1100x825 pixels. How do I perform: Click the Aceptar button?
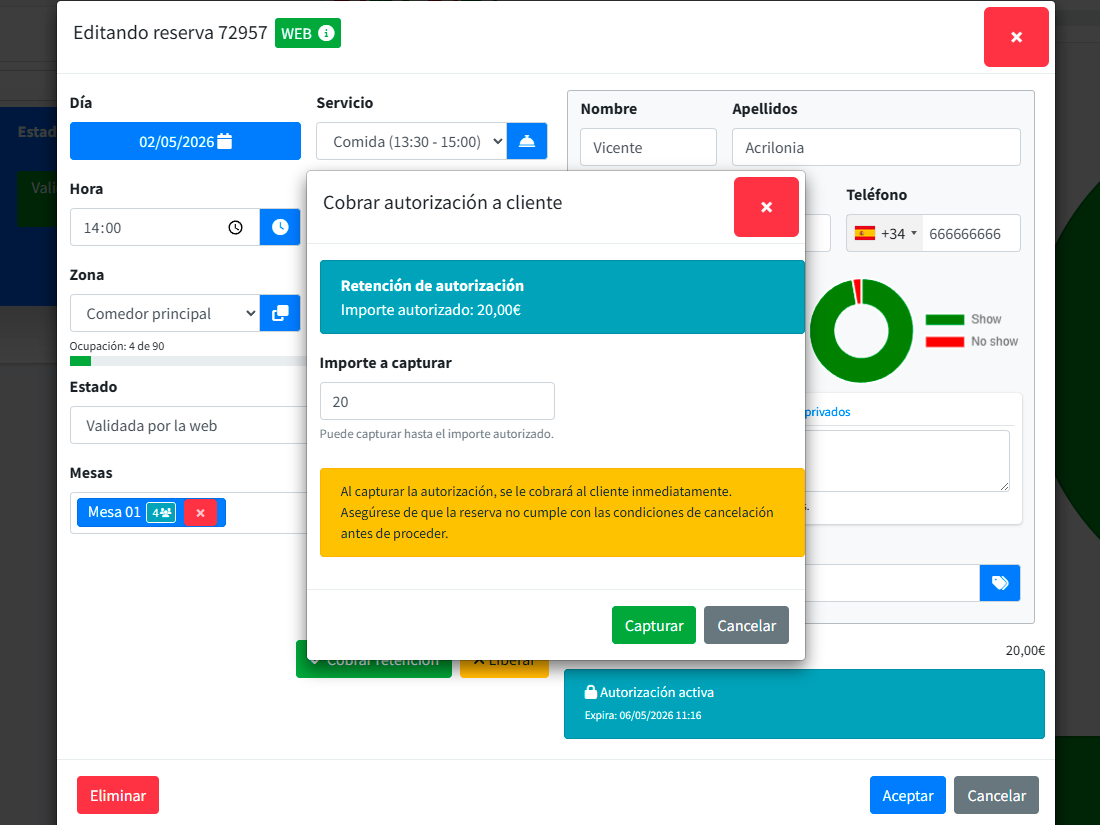coord(908,795)
